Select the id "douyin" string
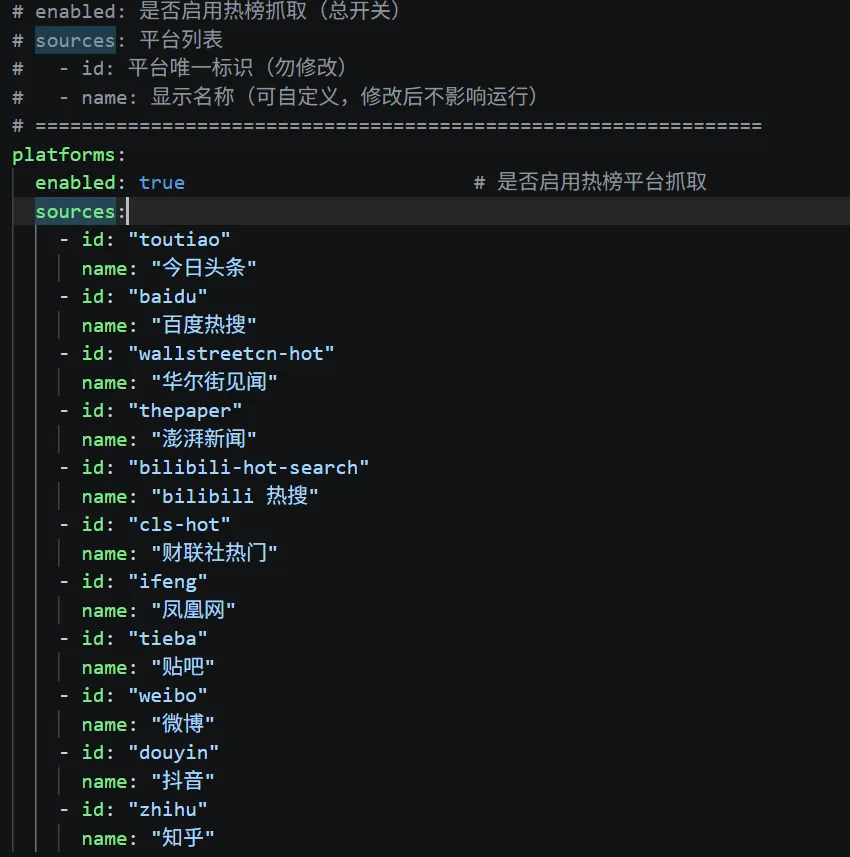Viewport: 850px width, 857px height. pyautogui.click(x=173, y=753)
